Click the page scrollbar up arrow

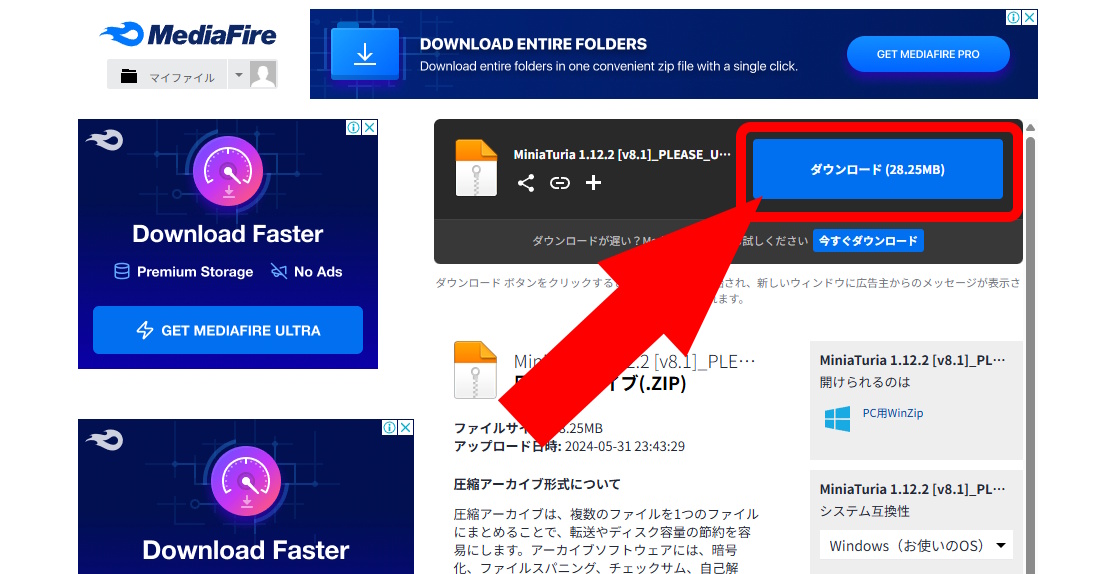(1031, 128)
